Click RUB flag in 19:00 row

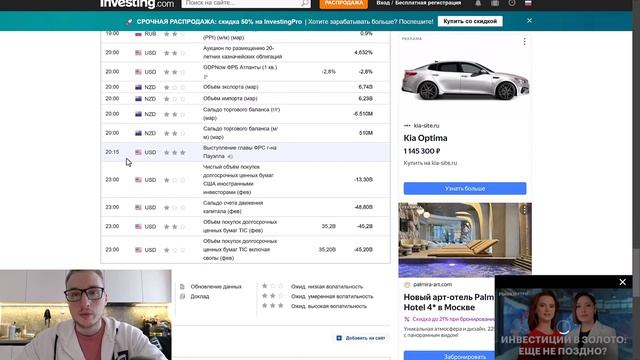point(138,34)
